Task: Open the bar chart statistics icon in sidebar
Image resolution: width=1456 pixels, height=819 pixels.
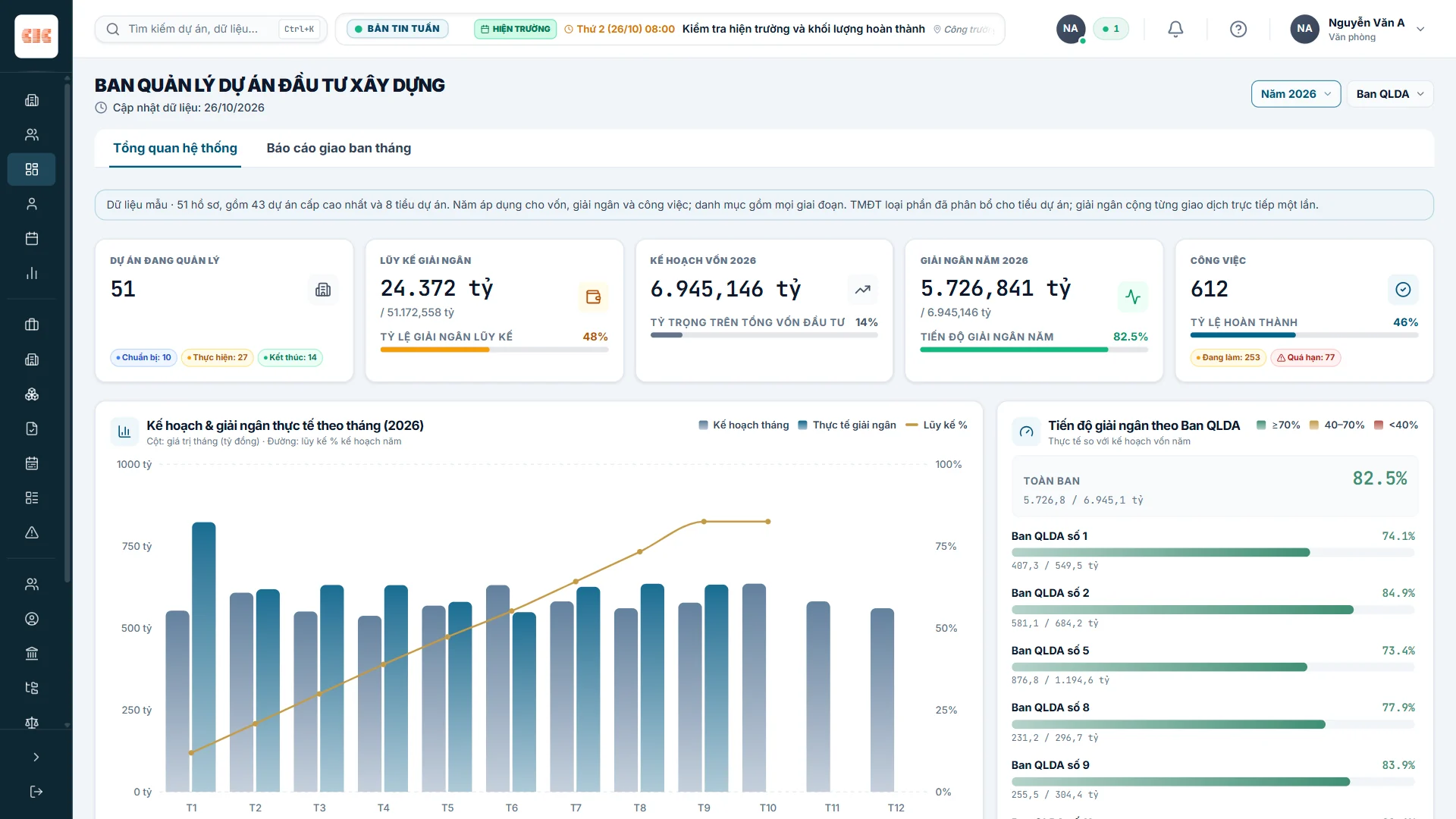Action: 32,274
